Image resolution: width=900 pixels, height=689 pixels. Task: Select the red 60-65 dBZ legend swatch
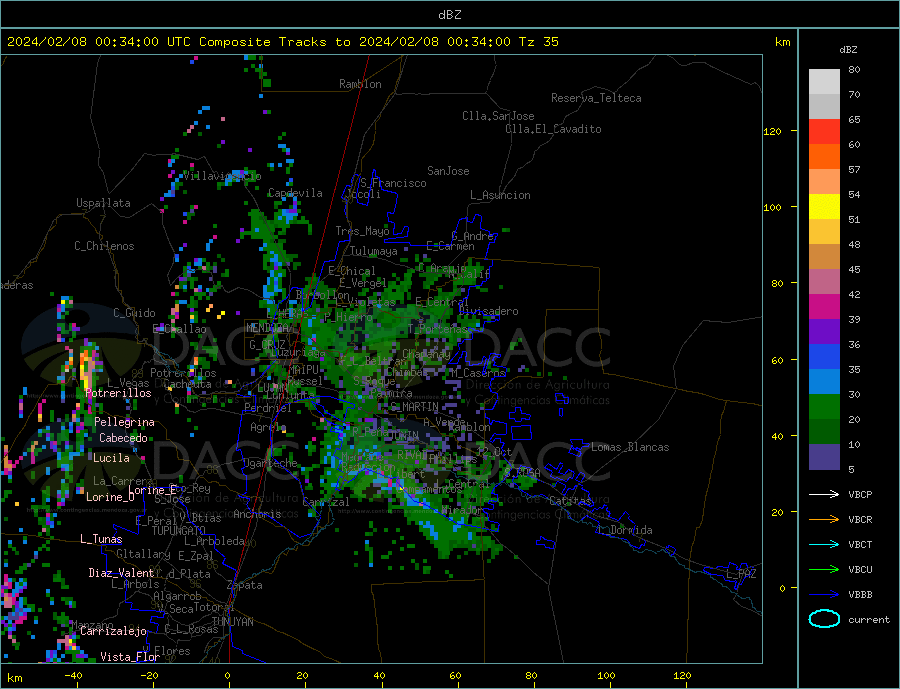(x=824, y=131)
